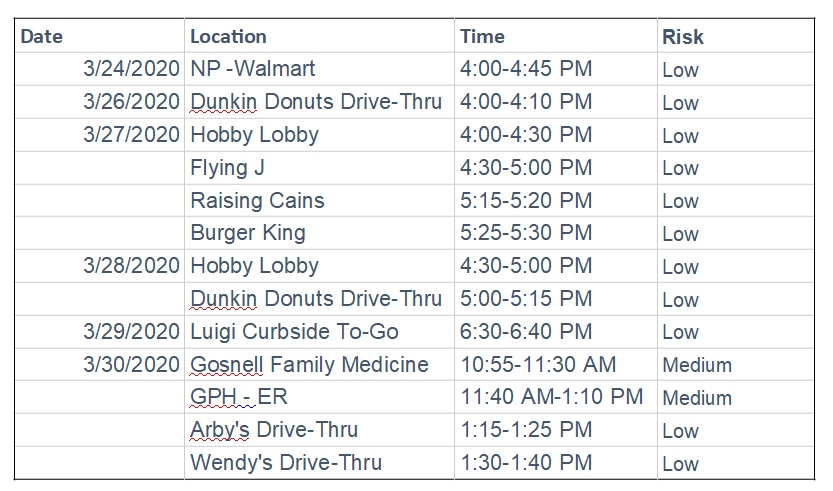The width and height of the screenshot is (833, 491).
Task: Click the Location column header
Action: 319,36
